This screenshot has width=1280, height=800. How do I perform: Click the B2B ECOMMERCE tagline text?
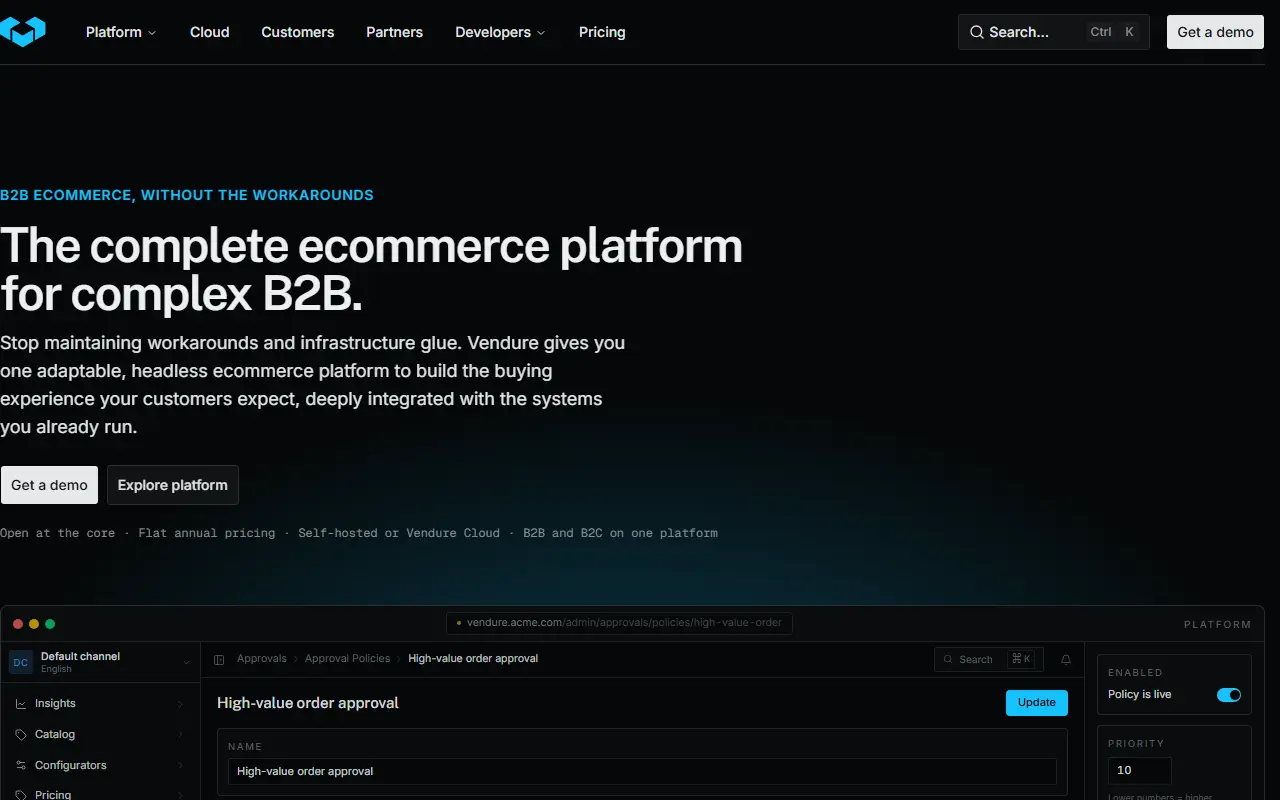pos(187,195)
